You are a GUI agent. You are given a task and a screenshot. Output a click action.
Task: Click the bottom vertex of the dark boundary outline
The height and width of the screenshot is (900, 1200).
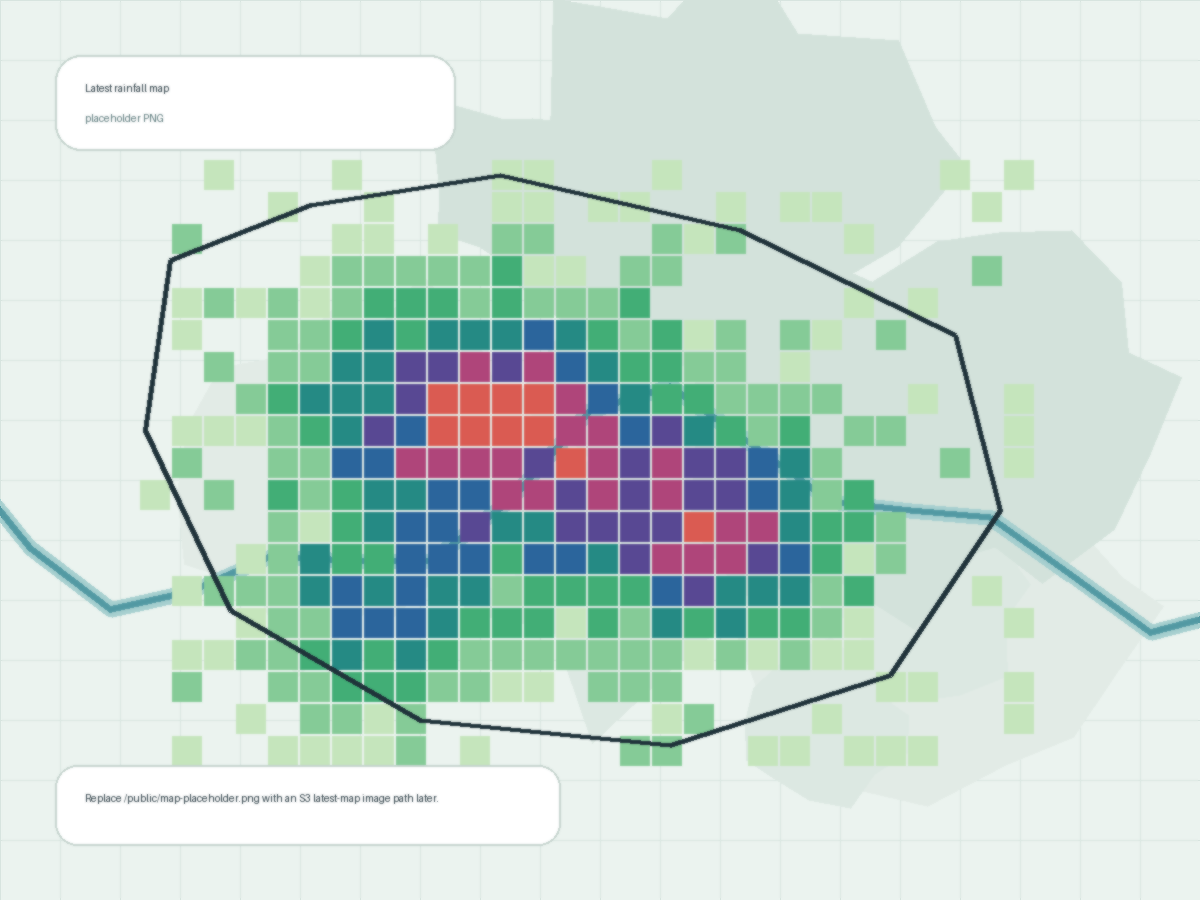click(x=670, y=745)
